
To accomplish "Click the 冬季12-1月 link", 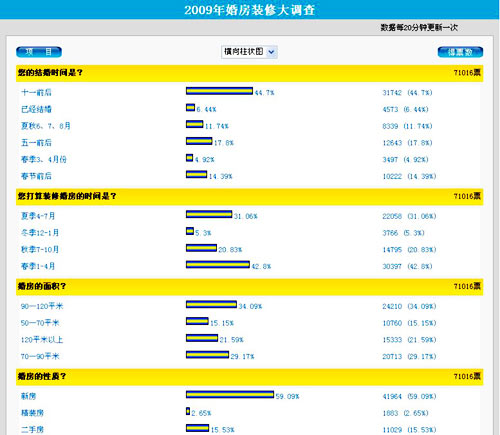I will pos(40,233).
